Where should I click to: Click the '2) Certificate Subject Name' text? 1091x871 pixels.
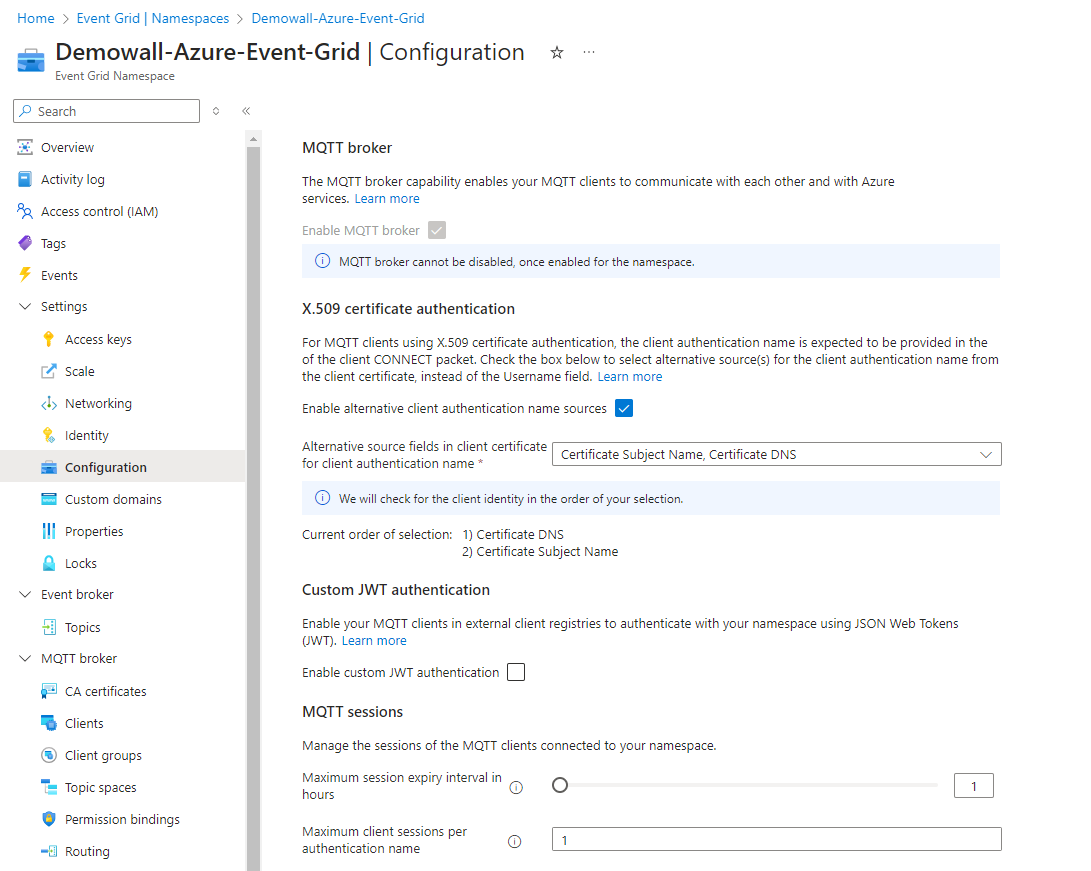pyautogui.click(x=540, y=552)
